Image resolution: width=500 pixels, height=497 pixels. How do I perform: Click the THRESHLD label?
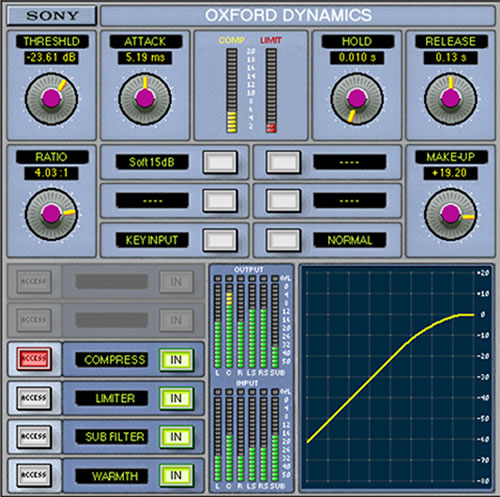coord(52,42)
